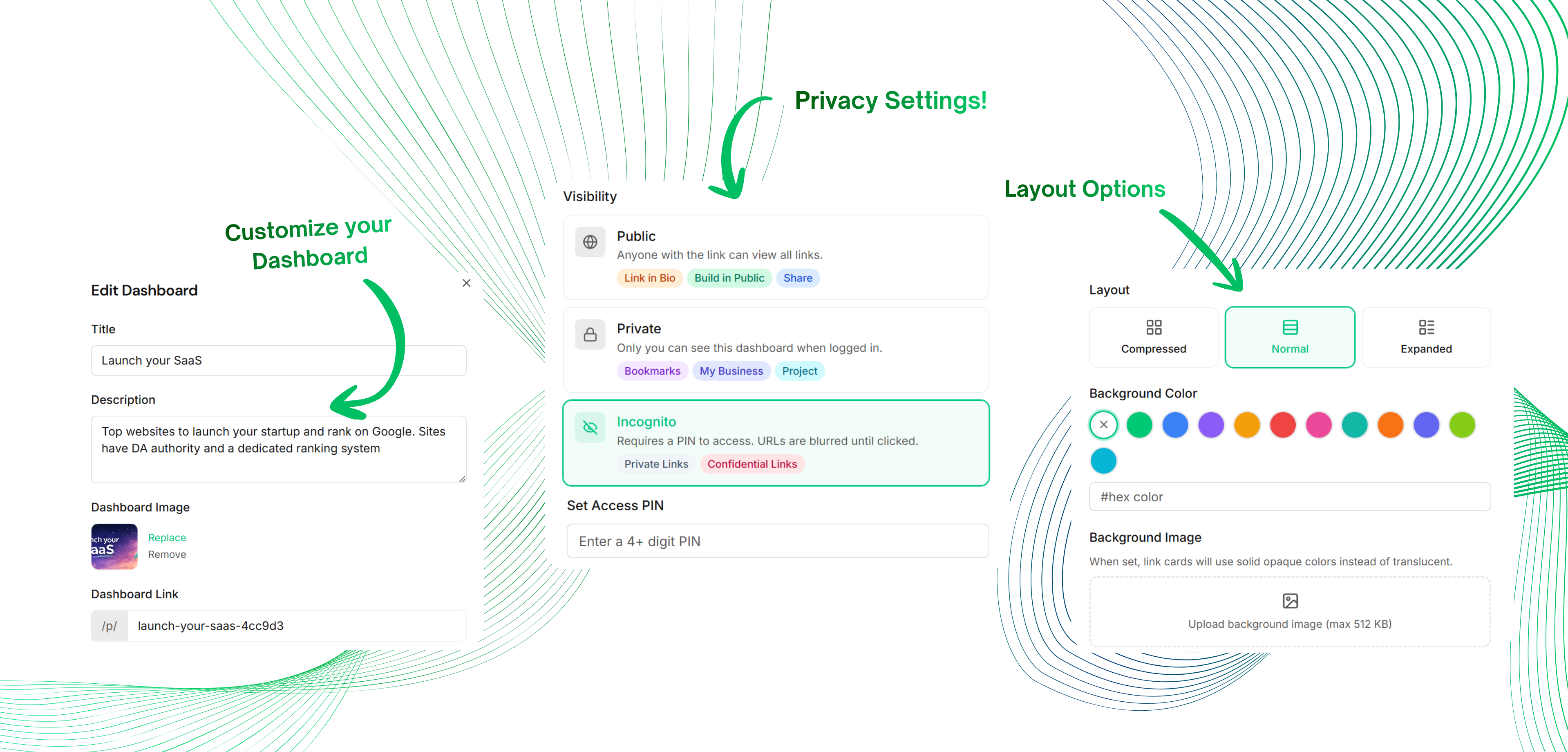Click the crossed-eye Incognito icon
This screenshot has width=1568, height=752.
(x=590, y=427)
